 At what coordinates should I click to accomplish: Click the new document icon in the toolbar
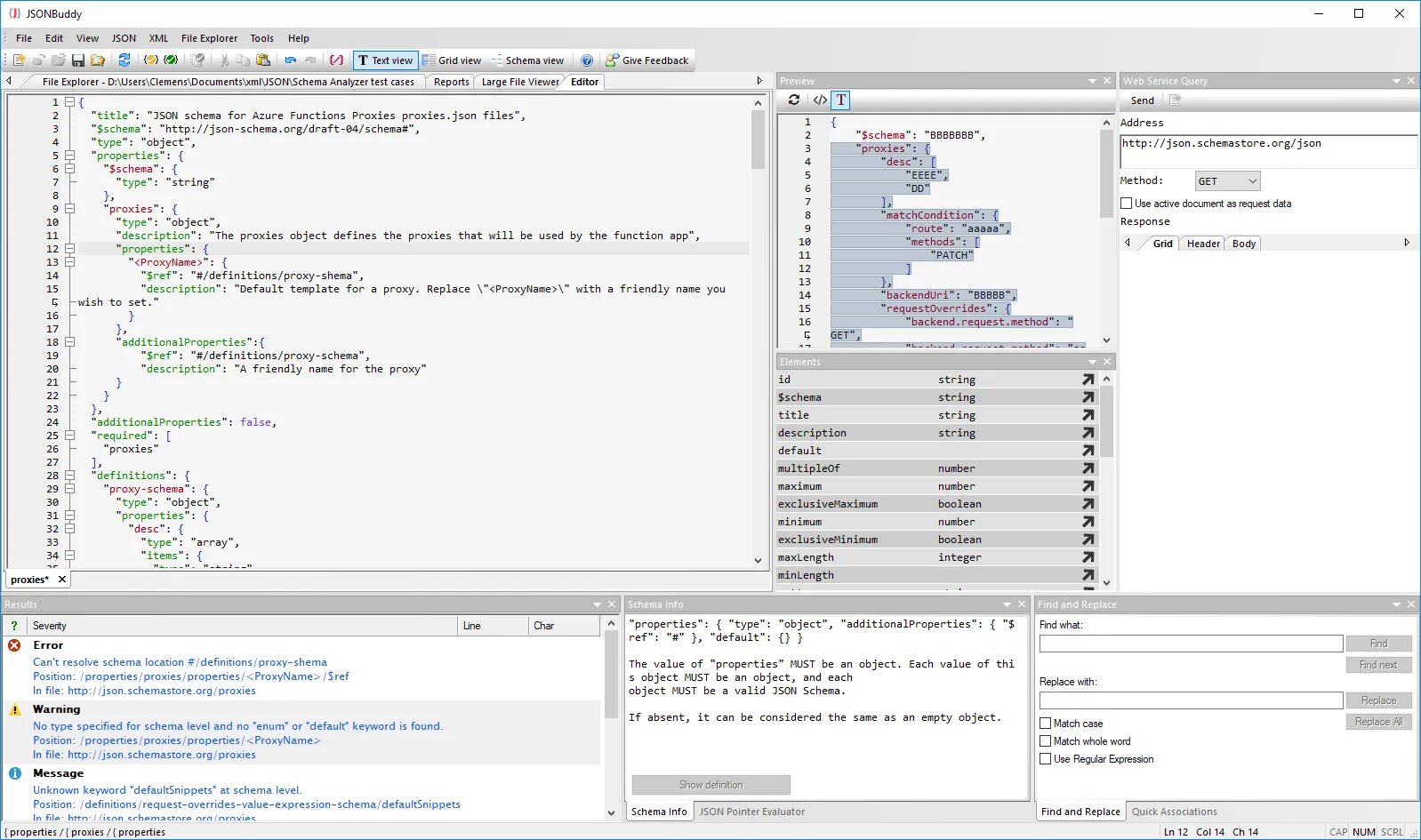pyautogui.click(x=19, y=60)
